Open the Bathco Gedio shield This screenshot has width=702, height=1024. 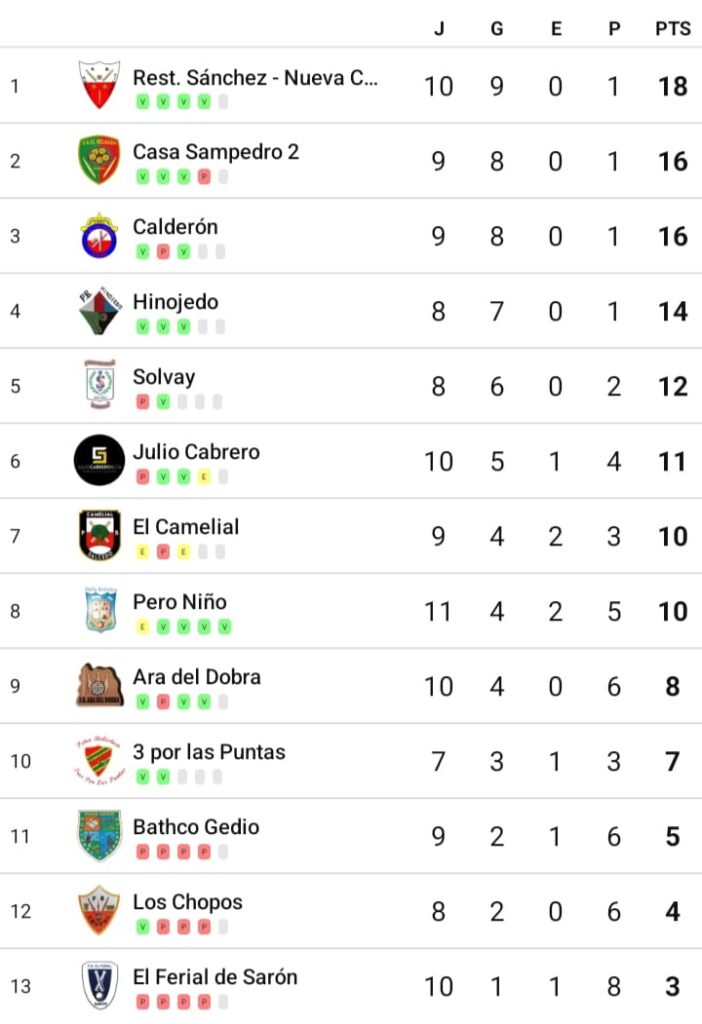pyautogui.click(x=99, y=835)
